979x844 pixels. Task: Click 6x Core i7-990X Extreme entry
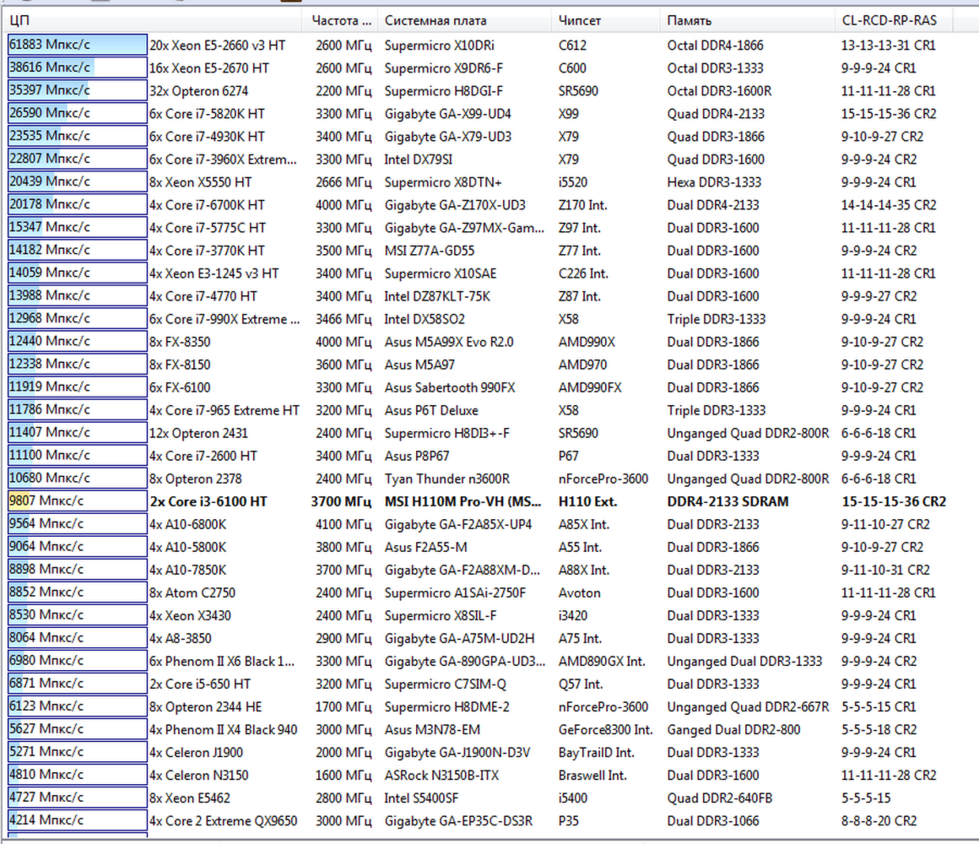pos(224,319)
